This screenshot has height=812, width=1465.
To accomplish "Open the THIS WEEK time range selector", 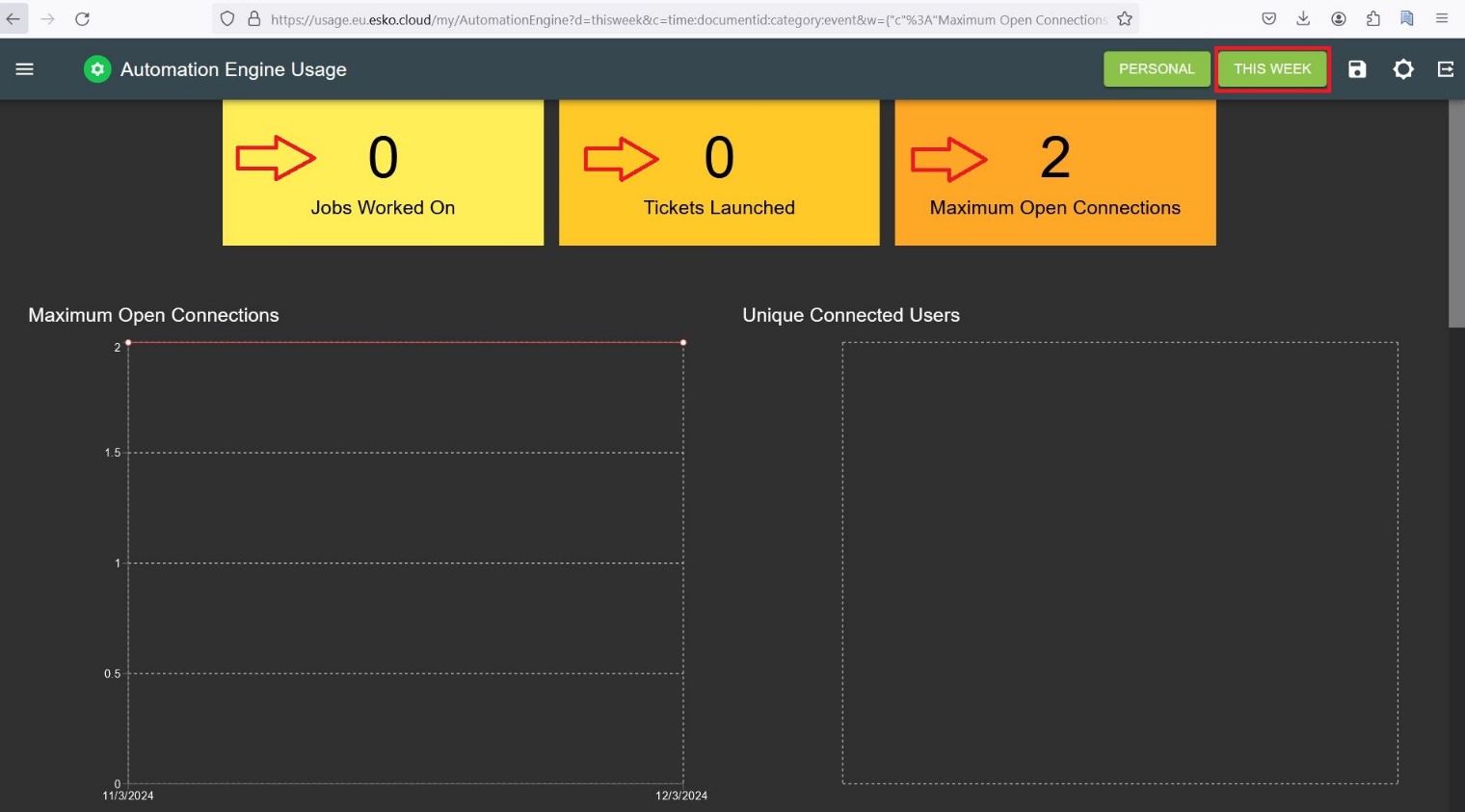I will pyautogui.click(x=1272, y=68).
